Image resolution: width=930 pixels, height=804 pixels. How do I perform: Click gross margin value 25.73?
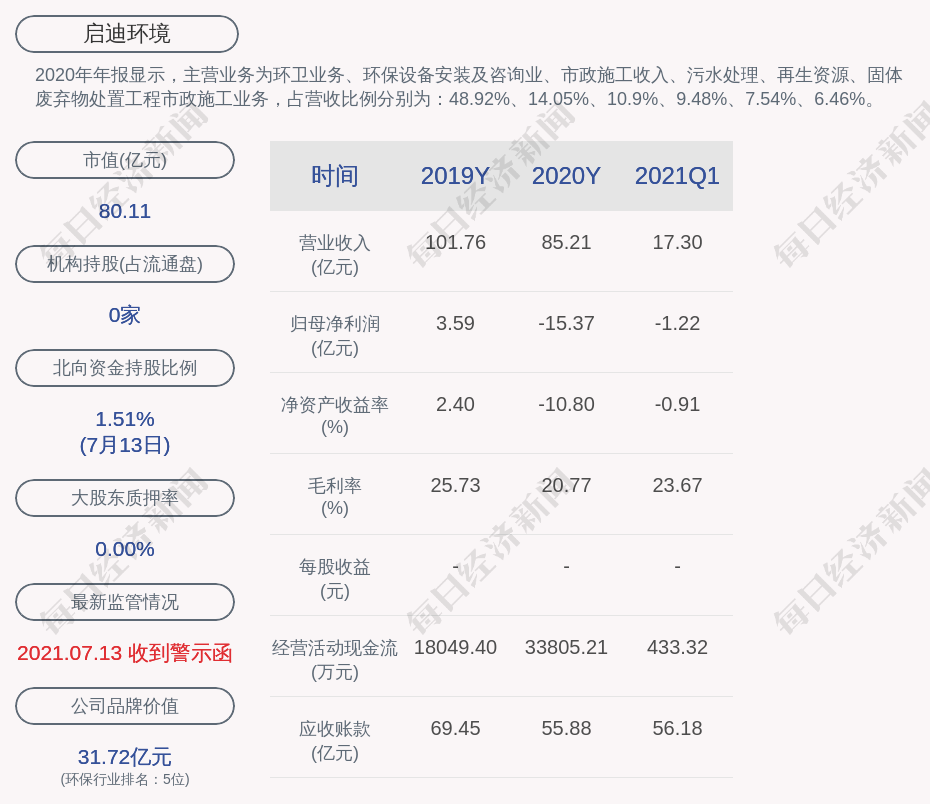[455, 486]
